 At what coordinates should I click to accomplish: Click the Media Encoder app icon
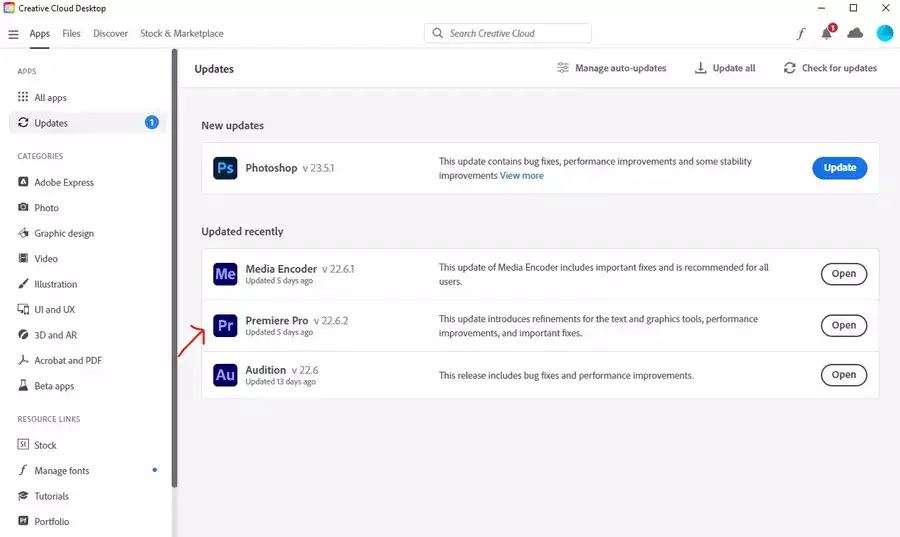coord(225,274)
